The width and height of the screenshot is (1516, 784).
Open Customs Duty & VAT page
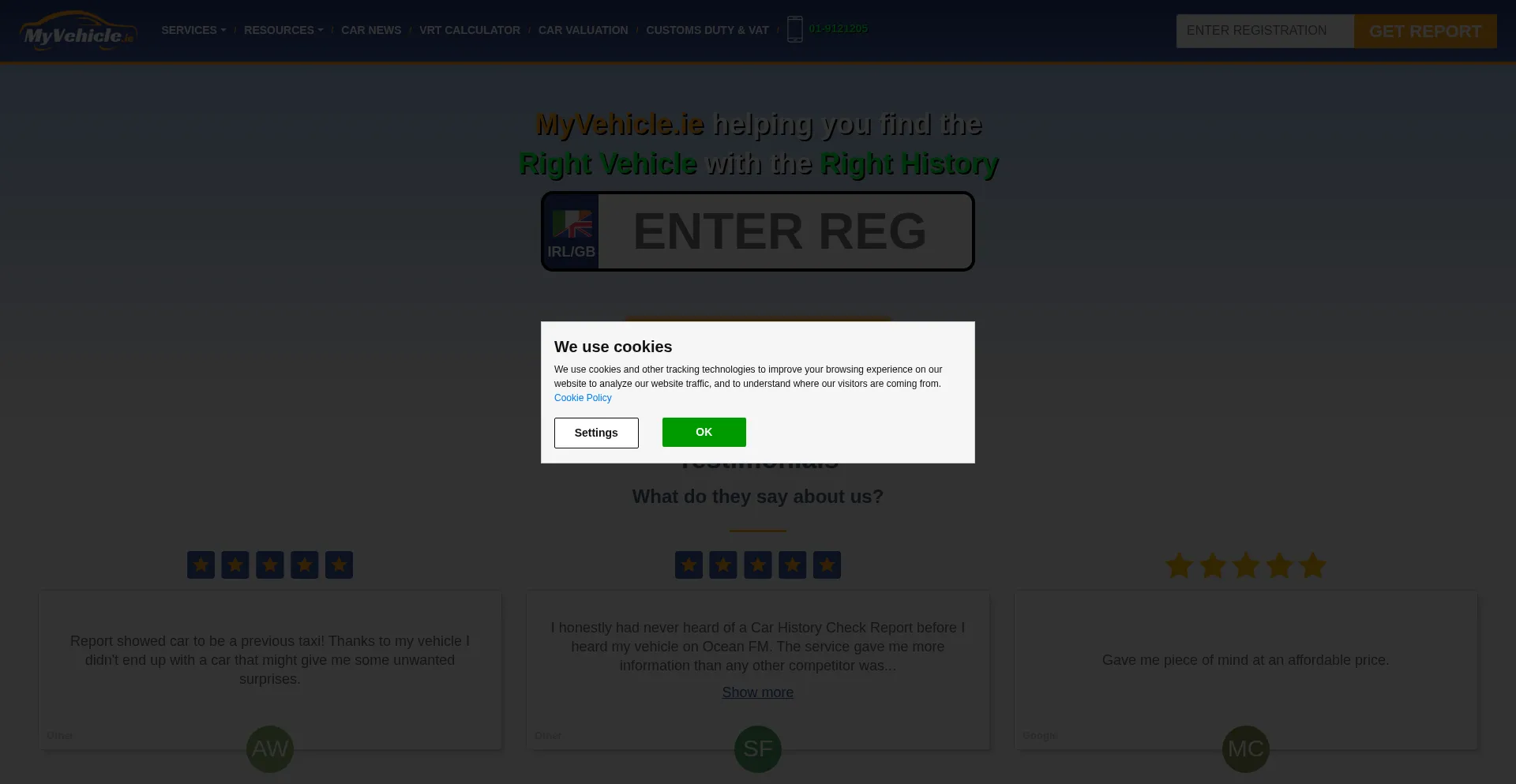(x=707, y=30)
